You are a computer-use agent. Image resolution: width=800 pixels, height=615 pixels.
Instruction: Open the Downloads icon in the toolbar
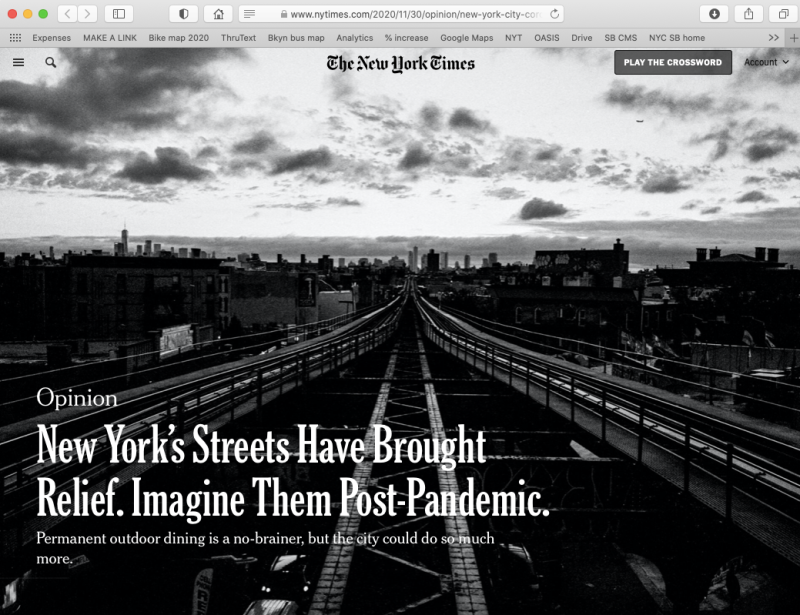(714, 14)
